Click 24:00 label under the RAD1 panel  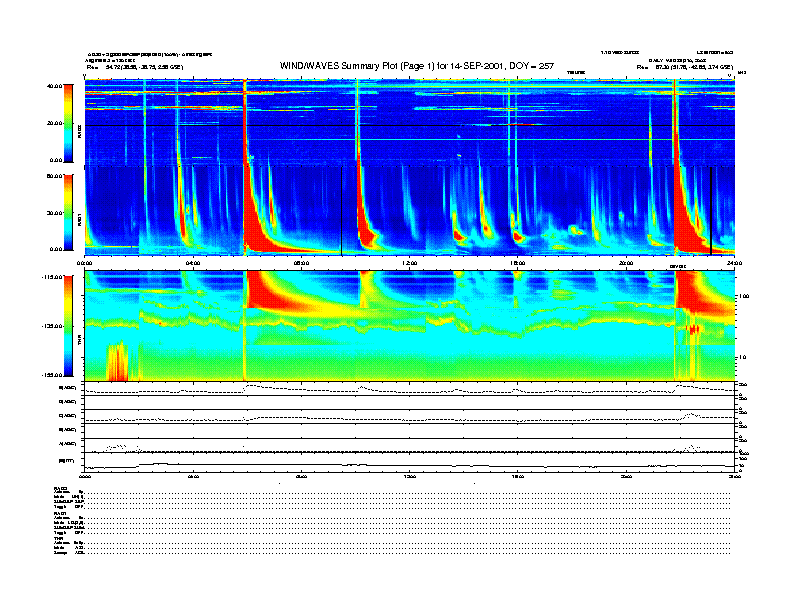click(x=734, y=263)
